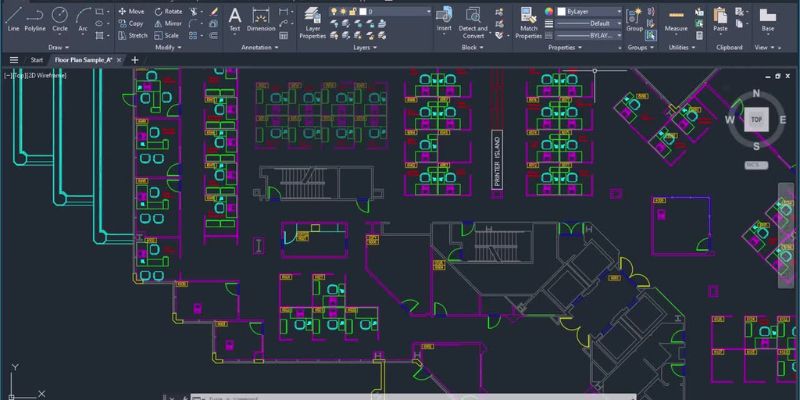Click the Offset tool icon

click(x=214, y=36)
